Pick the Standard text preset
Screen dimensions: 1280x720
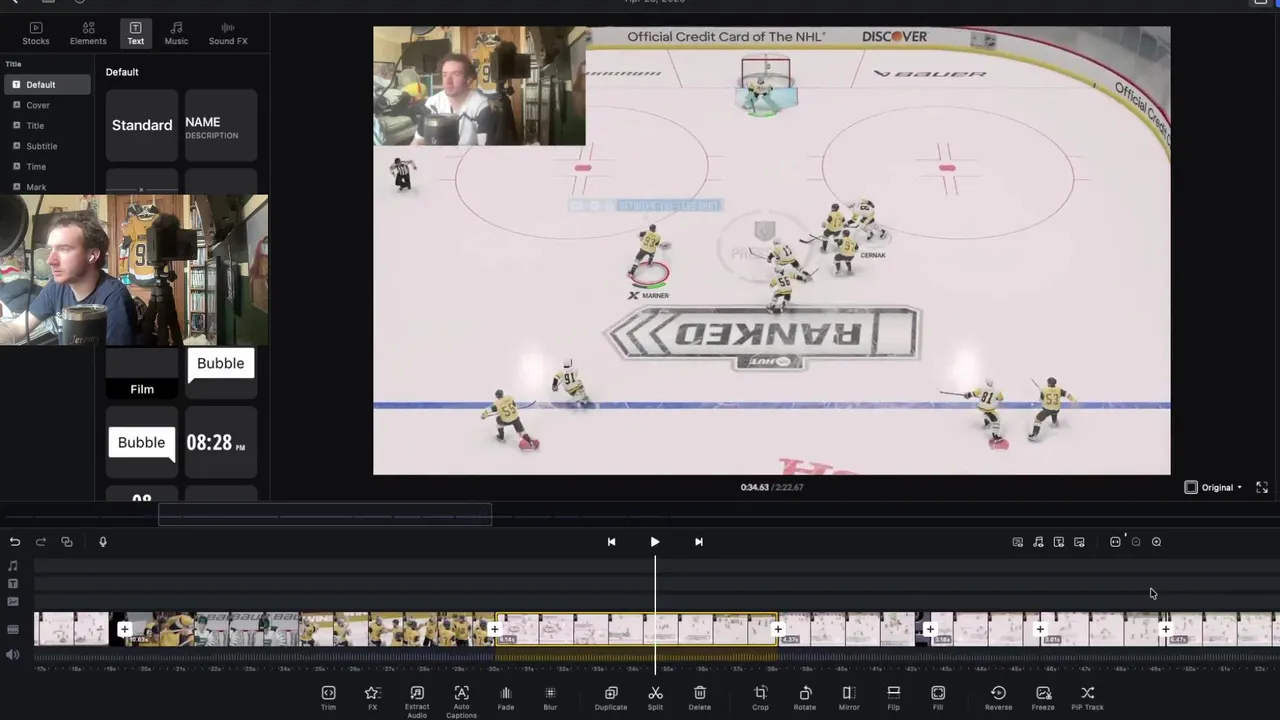[x=142, y=125]
